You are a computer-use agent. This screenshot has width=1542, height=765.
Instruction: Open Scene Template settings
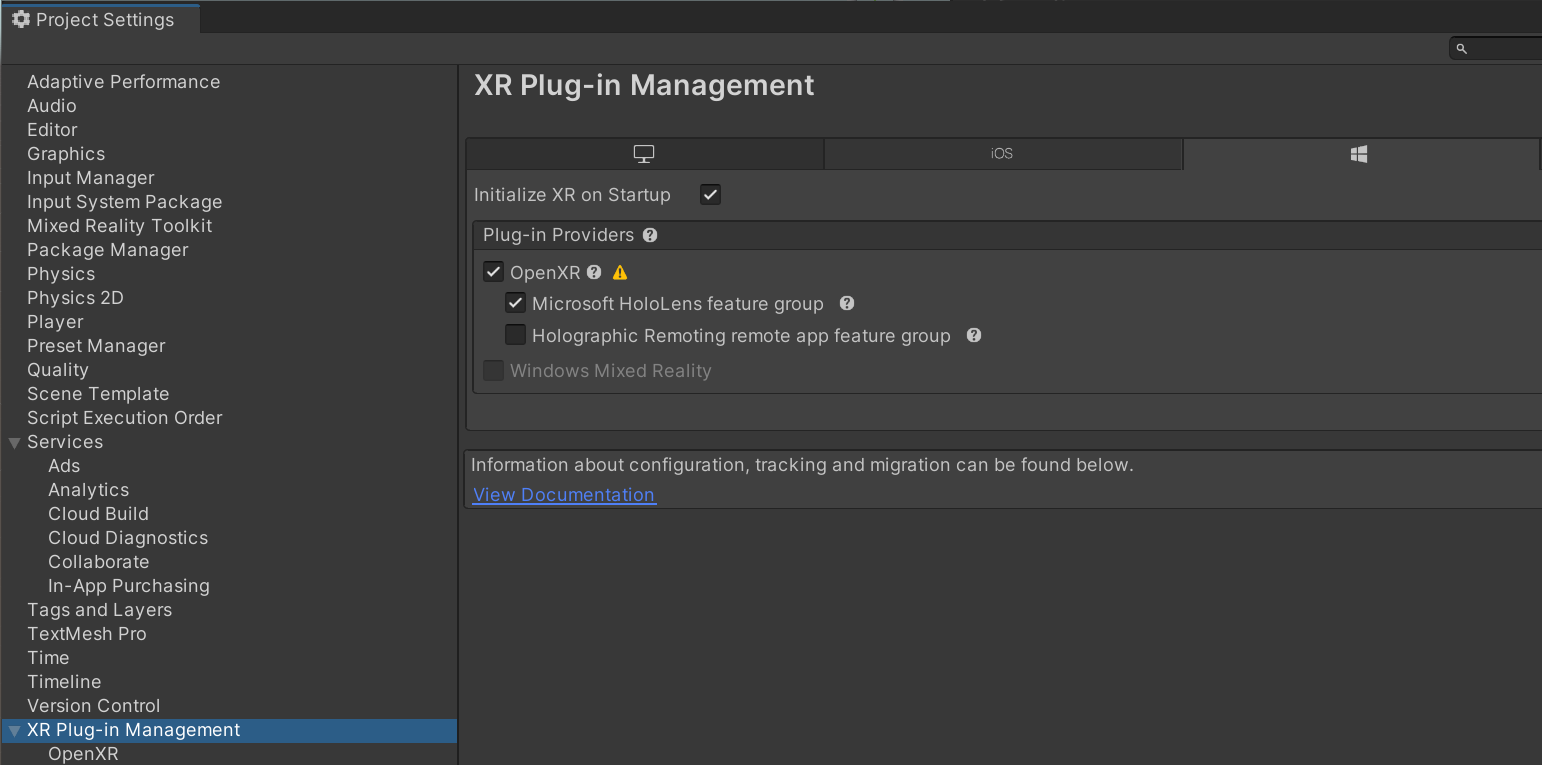click(98, 394)
